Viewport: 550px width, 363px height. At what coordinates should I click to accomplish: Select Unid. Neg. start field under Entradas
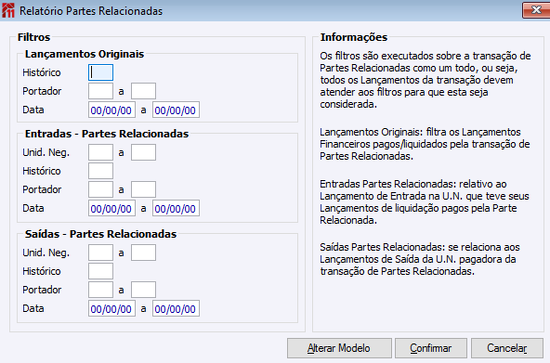(x=101, y=153)
